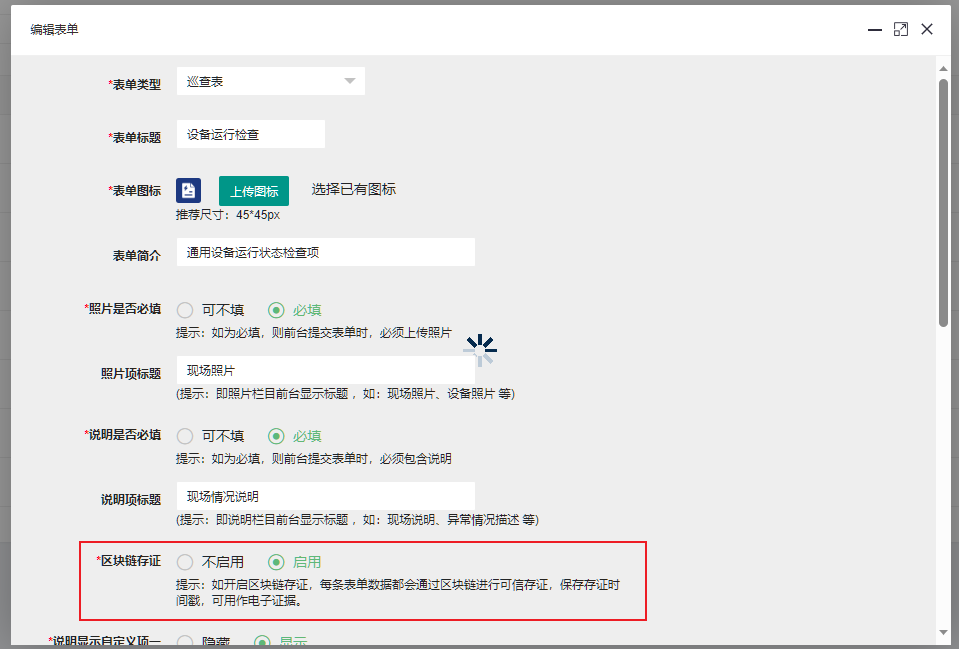This screenshot has height=649, width=959.
Task: Click the loading spinner icon
Action: [x=481, y=349]
